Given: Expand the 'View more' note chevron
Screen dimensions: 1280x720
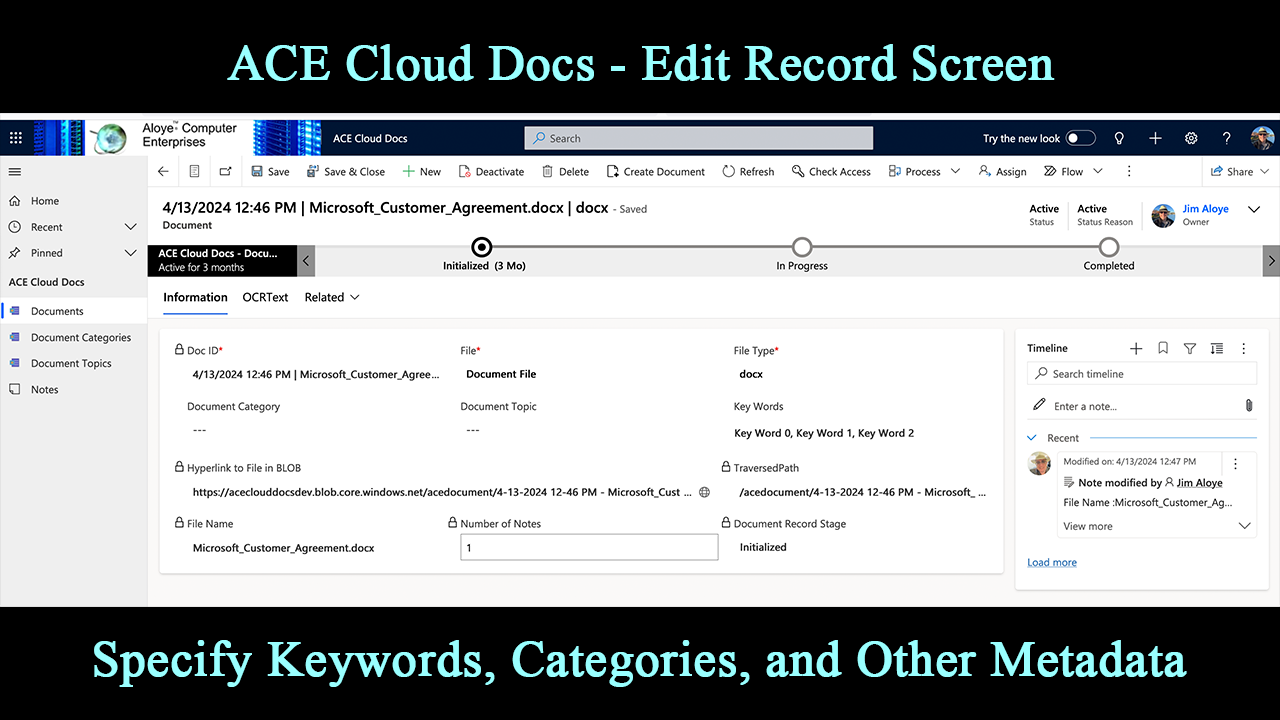Looking at the screenshot, I should 1245,526.
